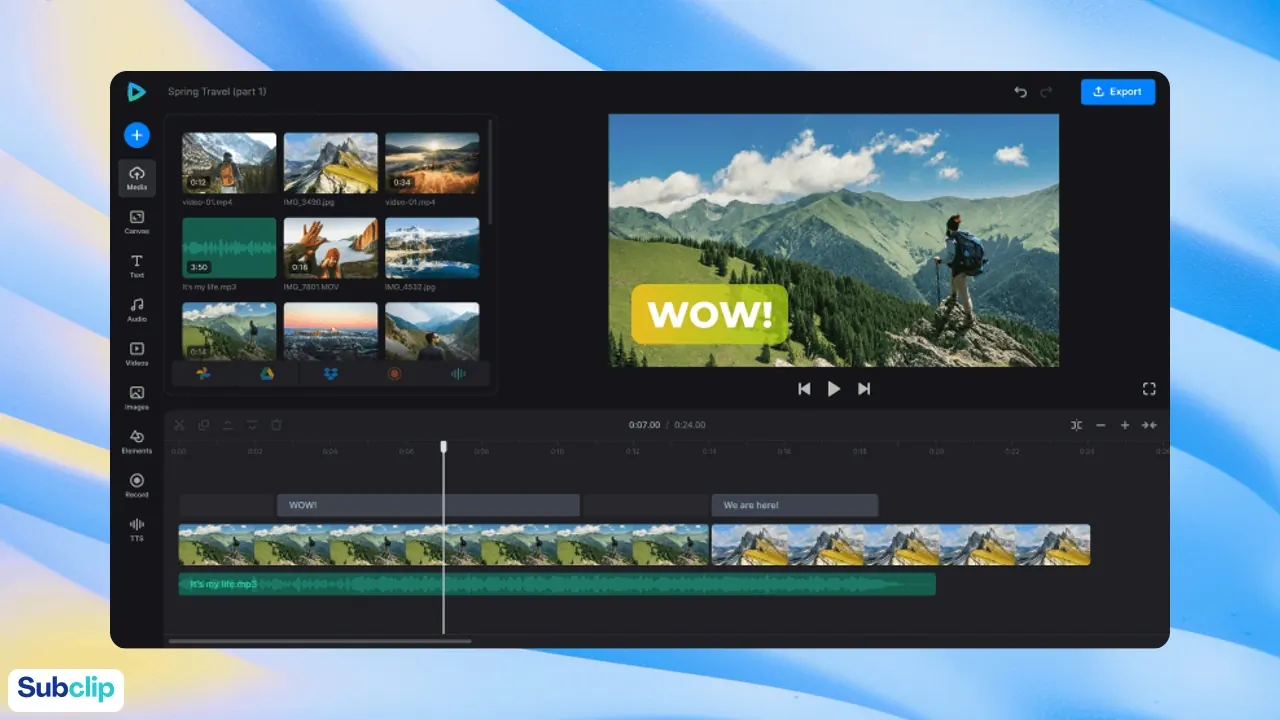Viewport: 1280px width, 720px height.
Task: Click the undo arrow
Action: click(x=1021, y=92)
